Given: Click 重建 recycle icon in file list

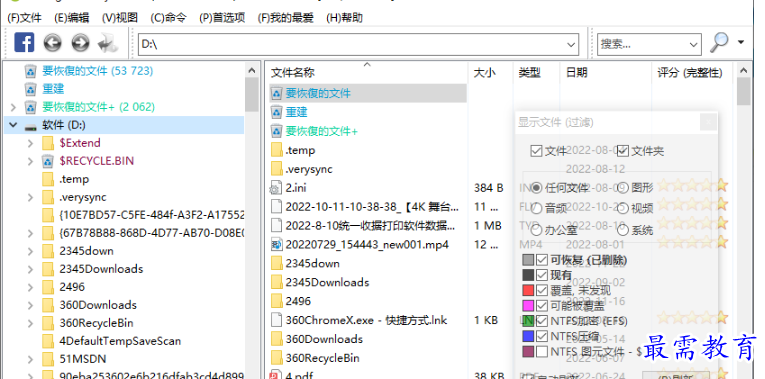Looking at the screenshot, I should [277, 112].
